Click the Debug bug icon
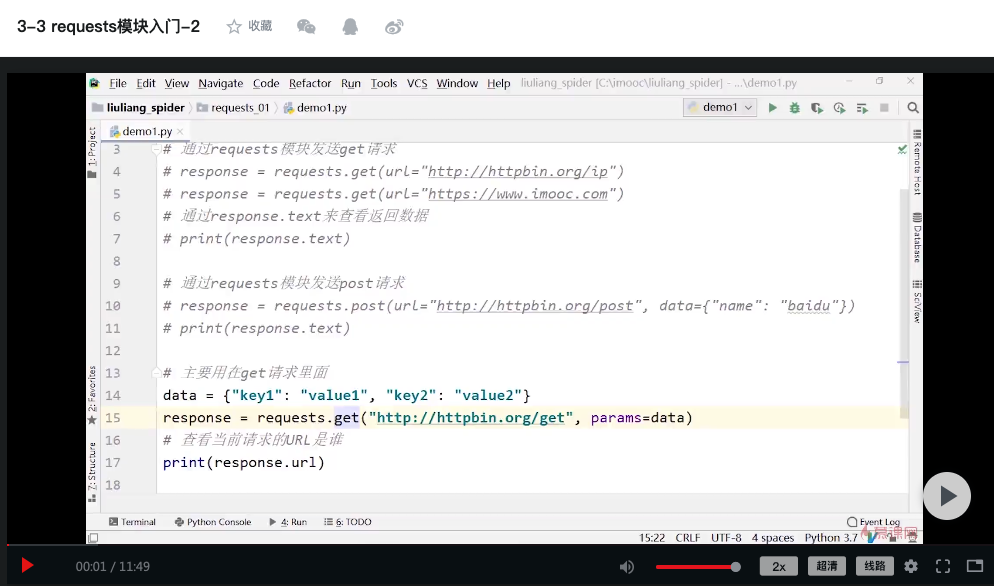The width and height of the screenshot is (994, 586). click(794, 108)
